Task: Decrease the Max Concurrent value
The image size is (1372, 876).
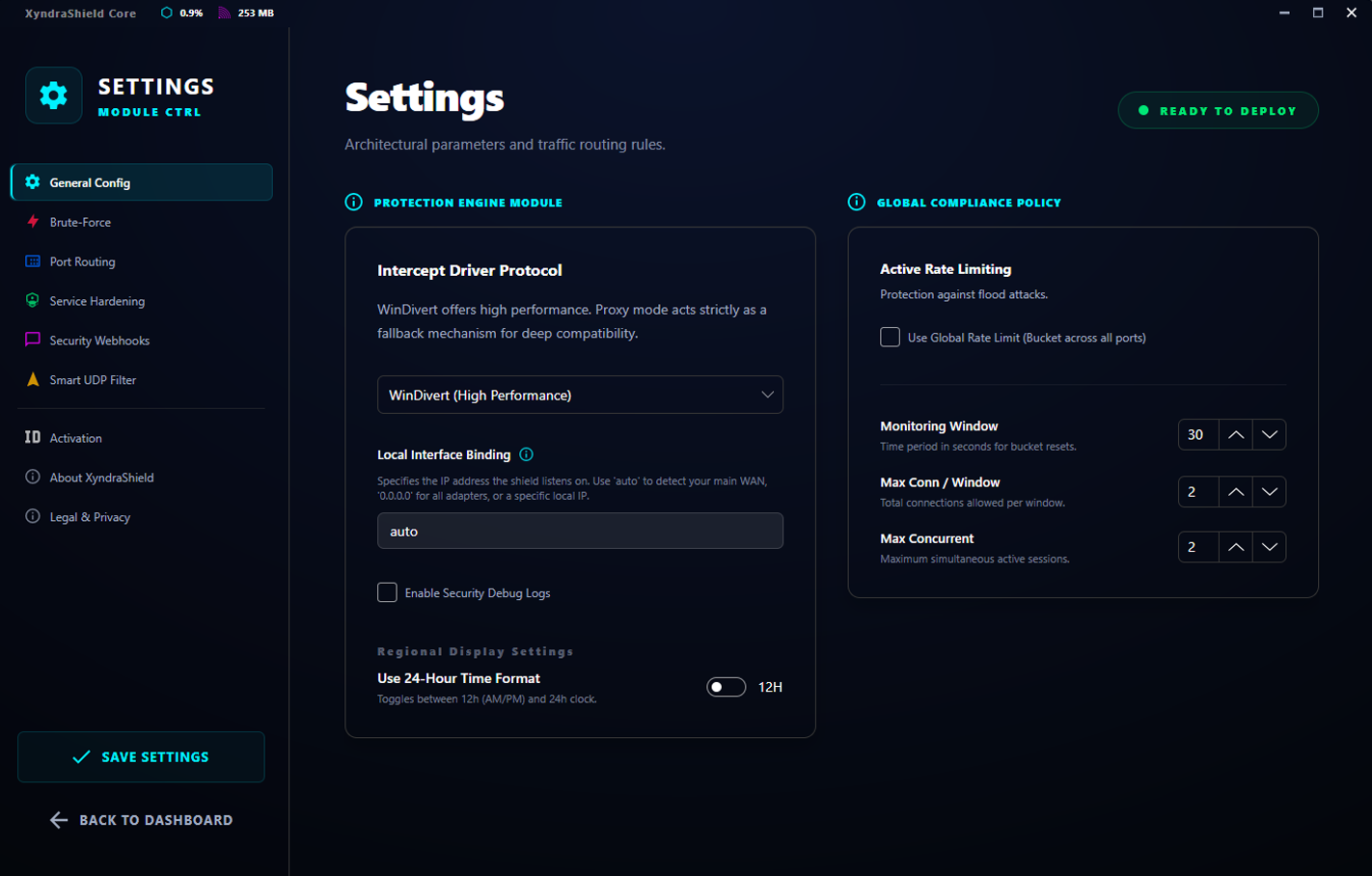Action: pyautogui.click(x=1270, y=547)
